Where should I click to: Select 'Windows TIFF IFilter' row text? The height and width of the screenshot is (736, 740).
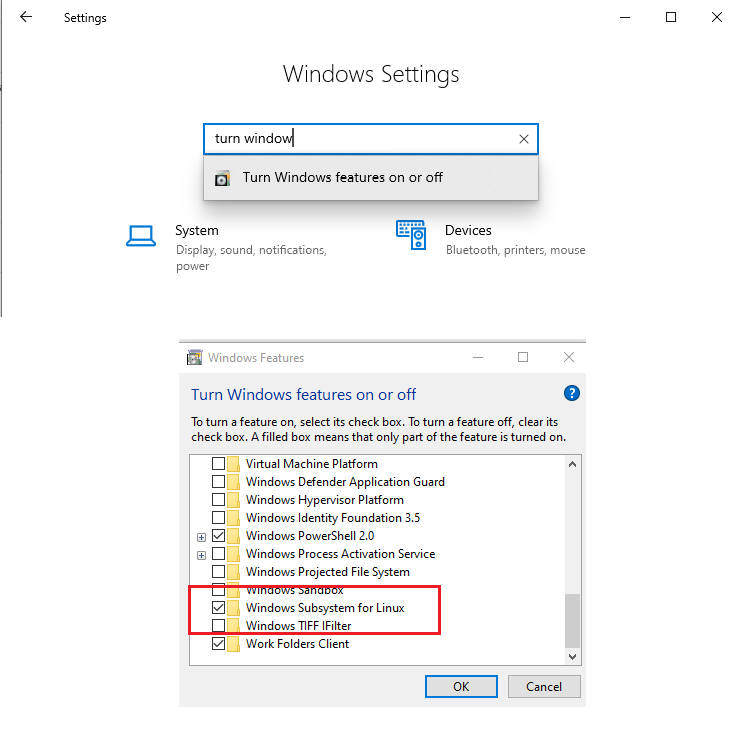click(299, 626)
